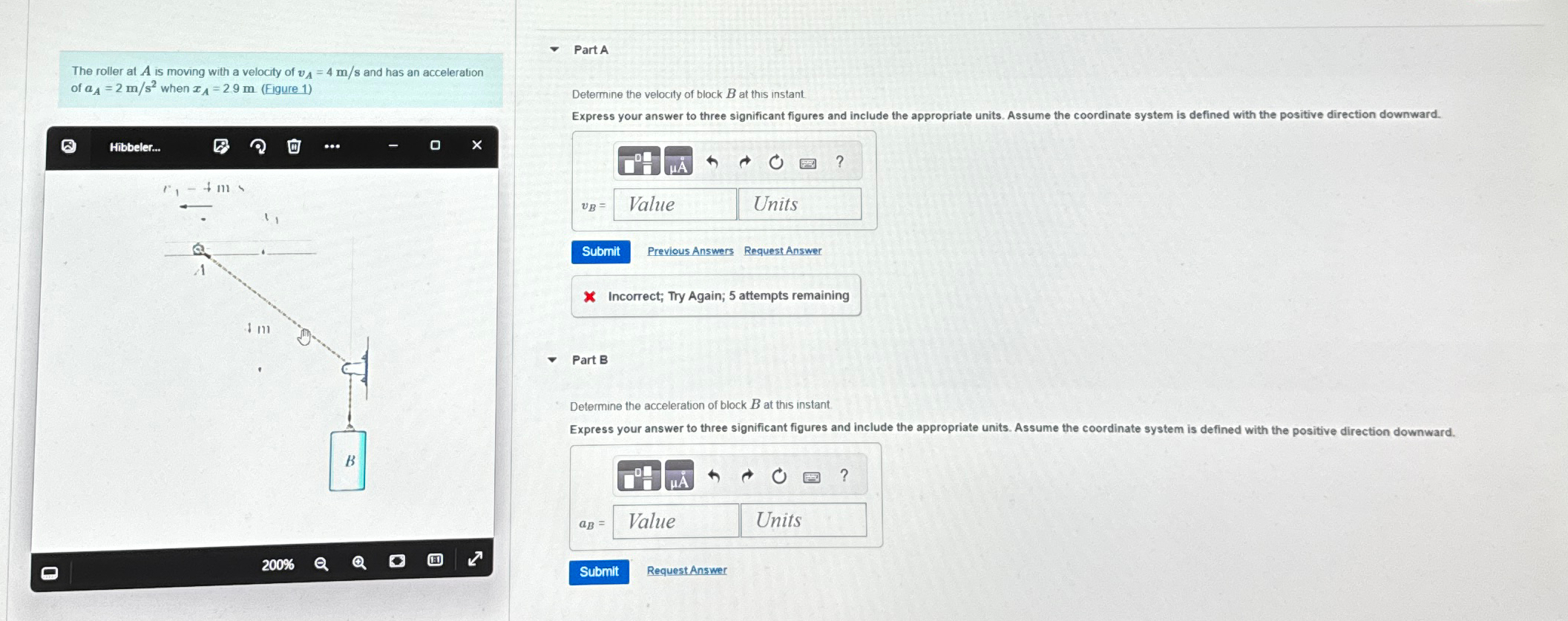
Task: Open the templates tool in Part A
Action: [638, 162]
